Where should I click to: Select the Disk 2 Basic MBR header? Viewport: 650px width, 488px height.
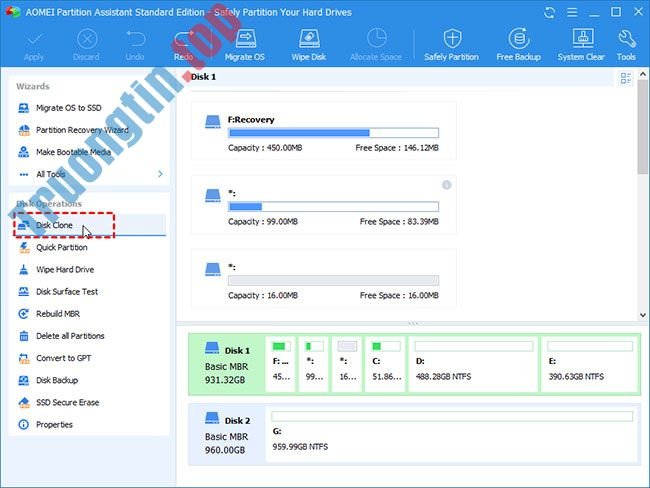227,434
